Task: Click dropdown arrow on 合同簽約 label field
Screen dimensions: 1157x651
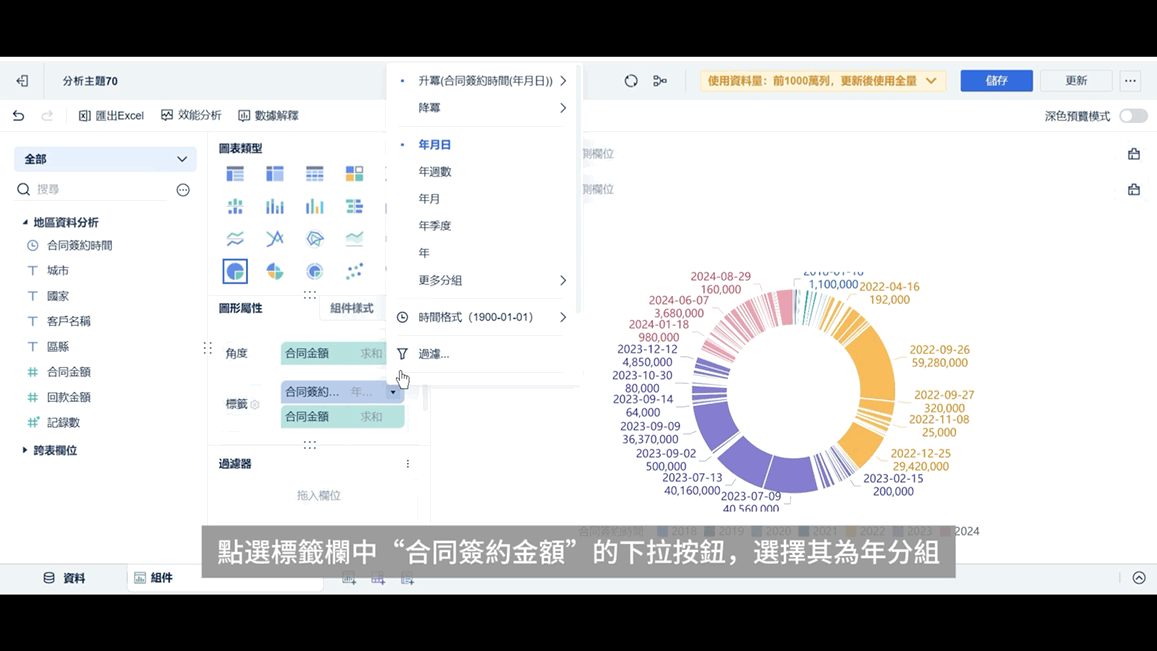Action: (x=393, y=392)
